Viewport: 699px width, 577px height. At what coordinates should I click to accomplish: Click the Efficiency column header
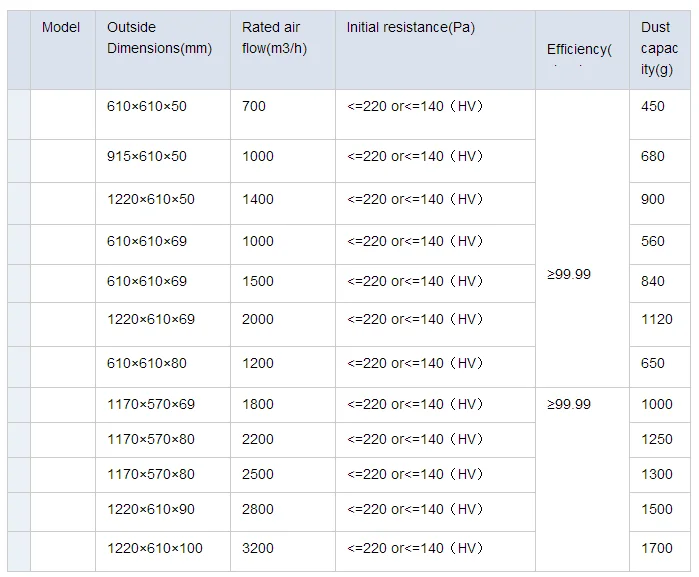point(579,49)
